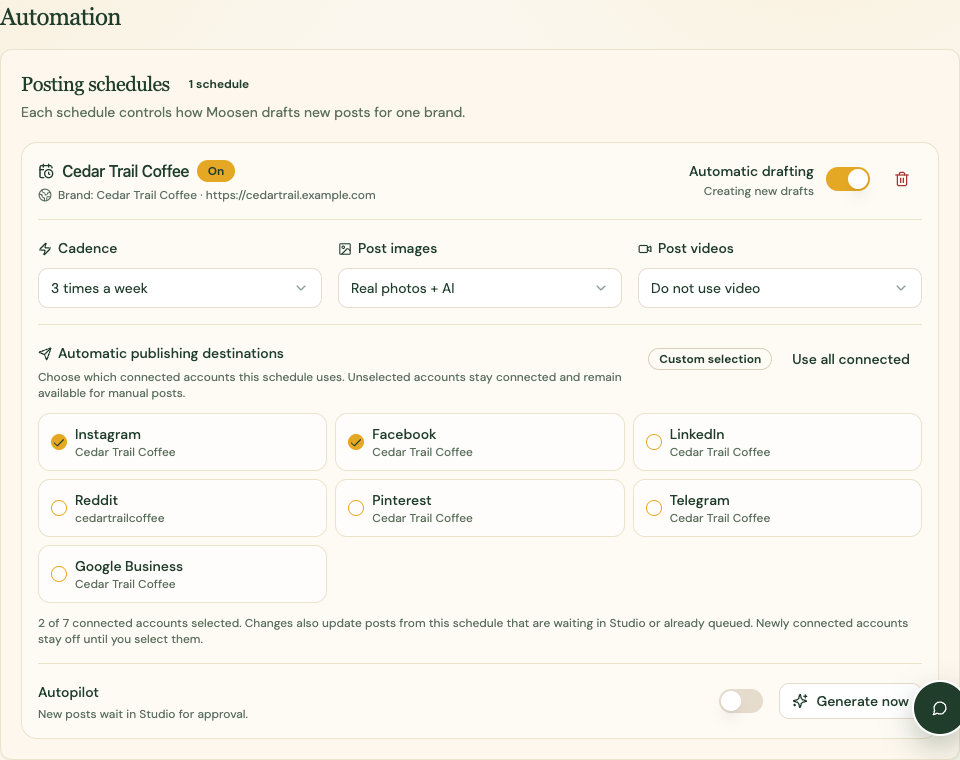Viewport: 960px width, 760px height.
Task: Open the Do not use video dropdown
Action: coord(779,288)
